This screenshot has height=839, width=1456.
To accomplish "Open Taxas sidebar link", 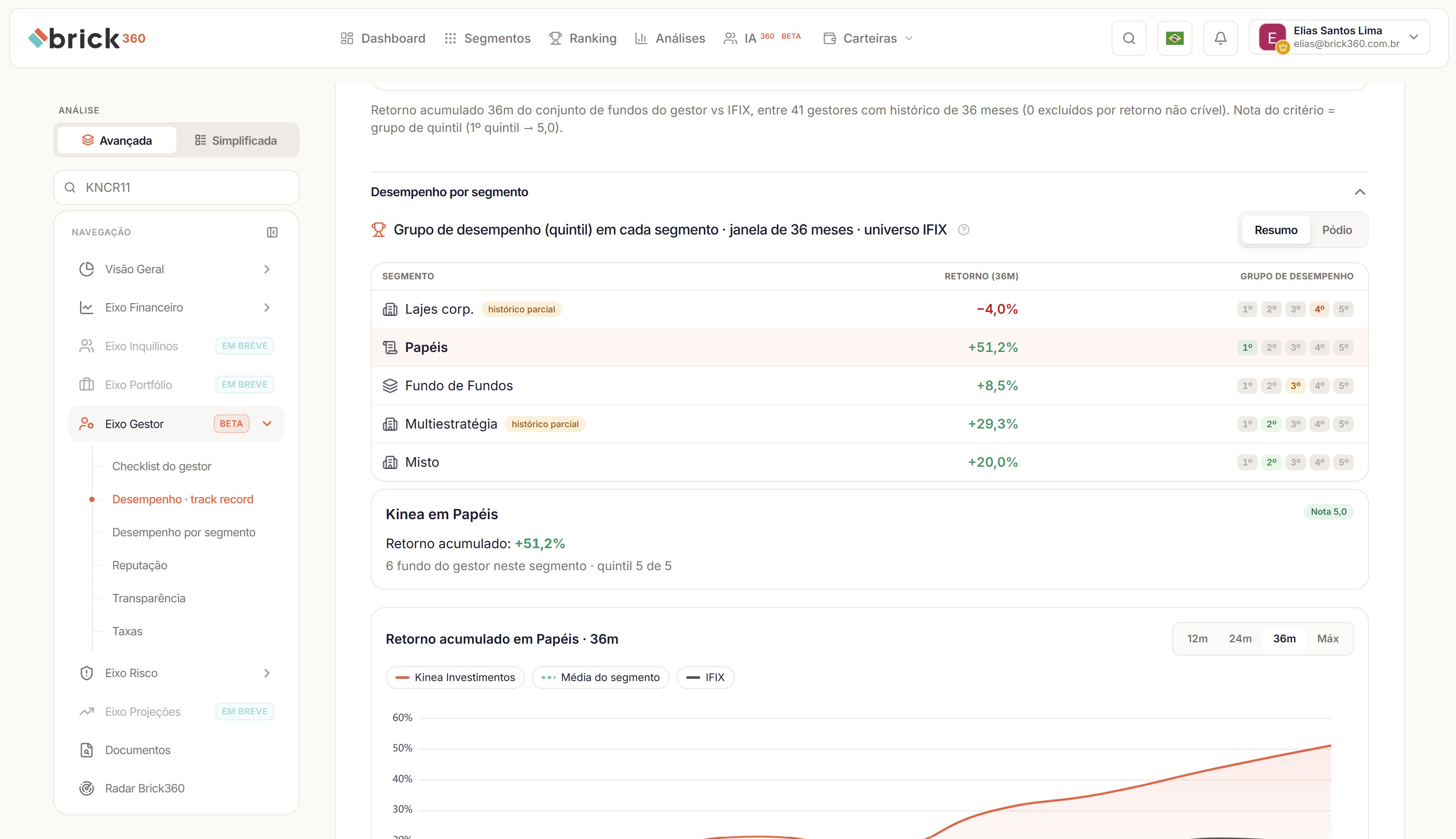I will pyautogui.click(x=127, y=631).
